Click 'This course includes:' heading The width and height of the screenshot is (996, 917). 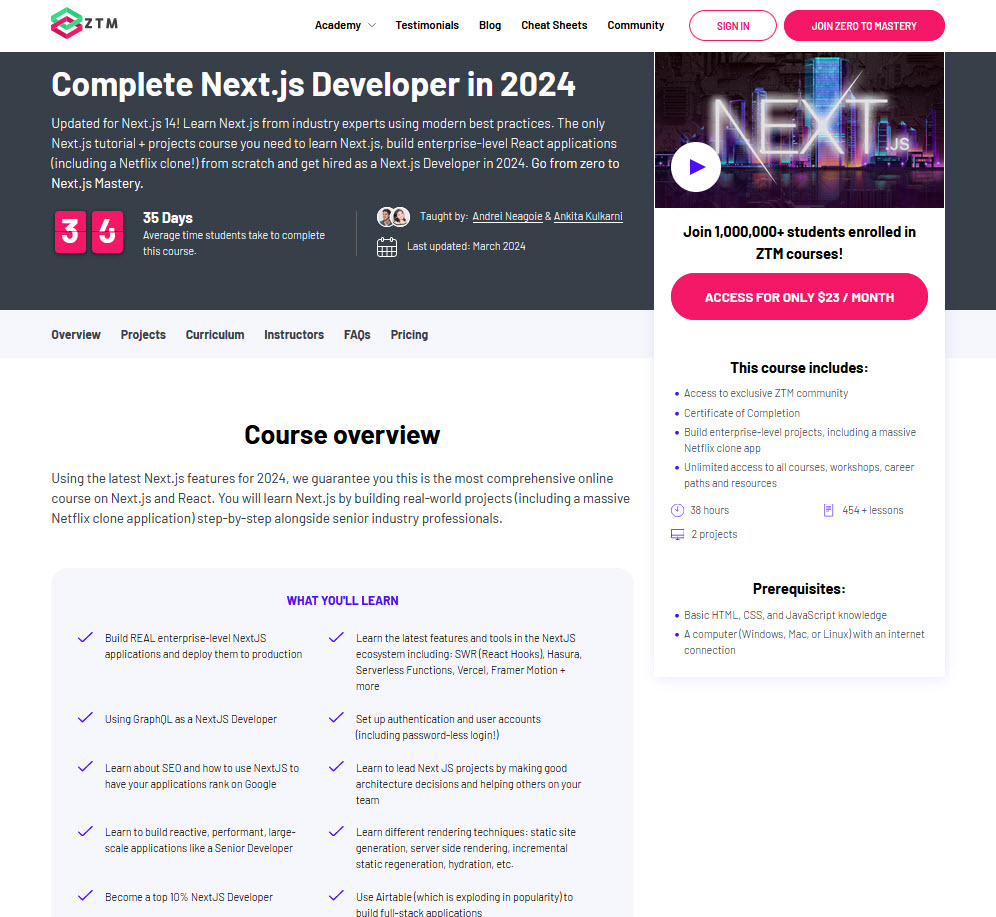point(798,368)
